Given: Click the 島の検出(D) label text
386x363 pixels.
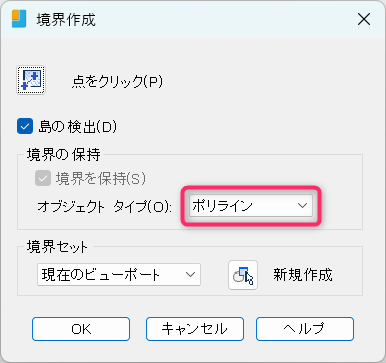Looking at the screenshot, I should [77, 127].
